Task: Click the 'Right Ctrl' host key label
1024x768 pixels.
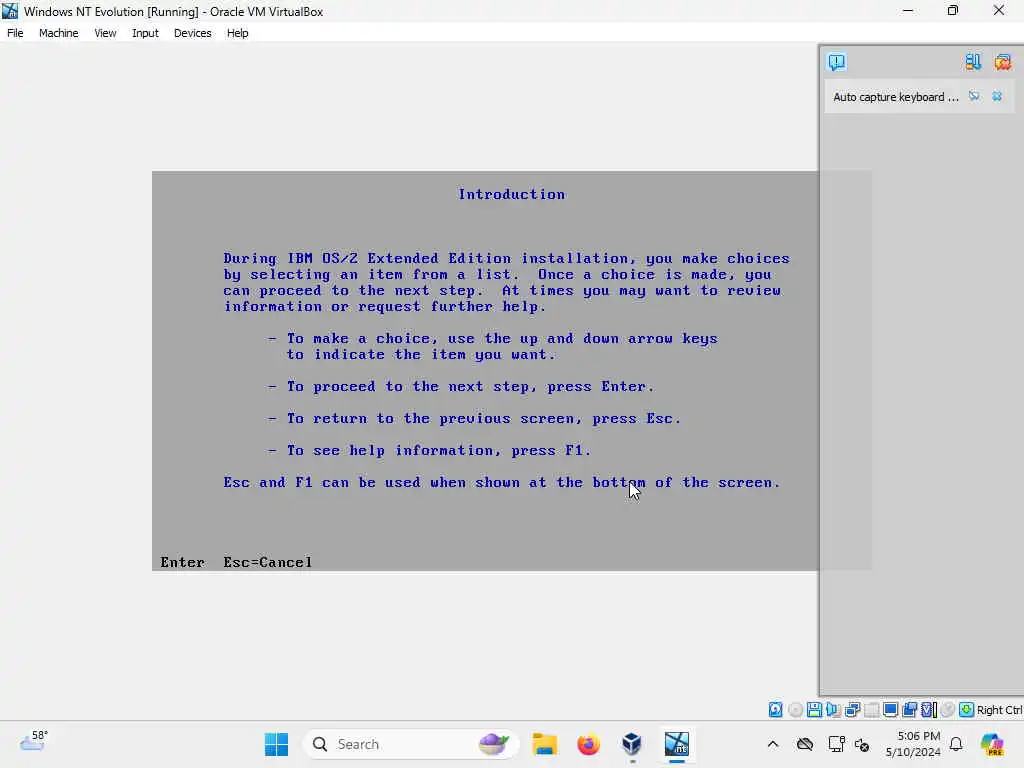Action: coord(999,710)
